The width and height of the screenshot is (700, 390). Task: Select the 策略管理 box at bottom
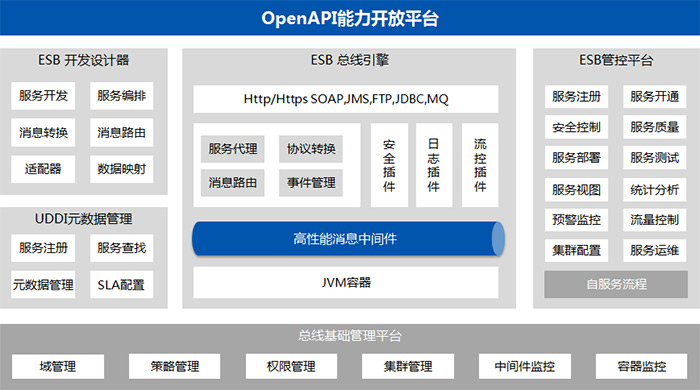tap(175, 366)
